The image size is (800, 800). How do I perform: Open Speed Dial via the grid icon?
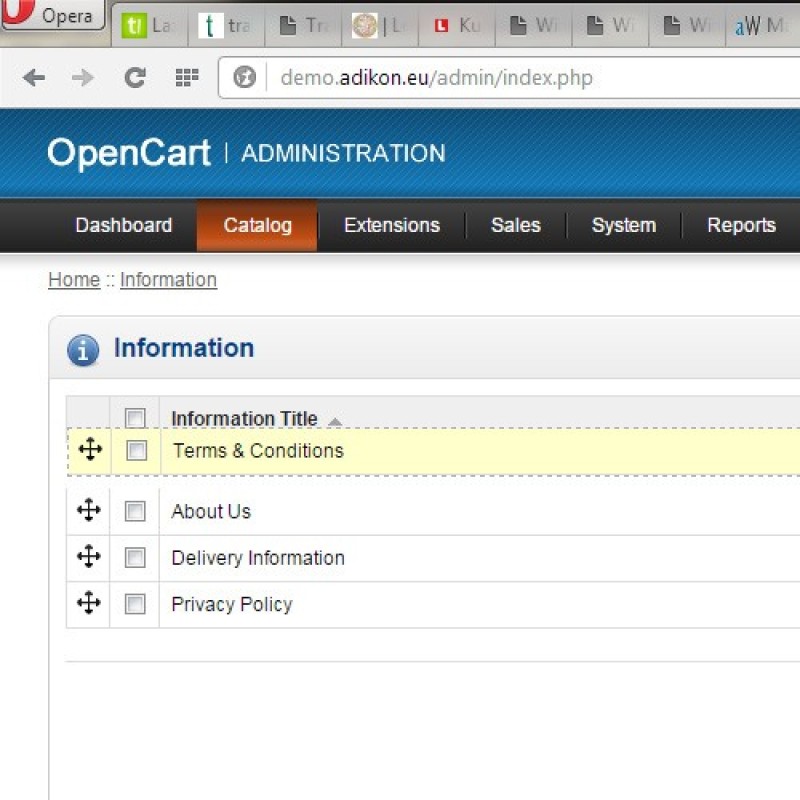pos(186,76)
